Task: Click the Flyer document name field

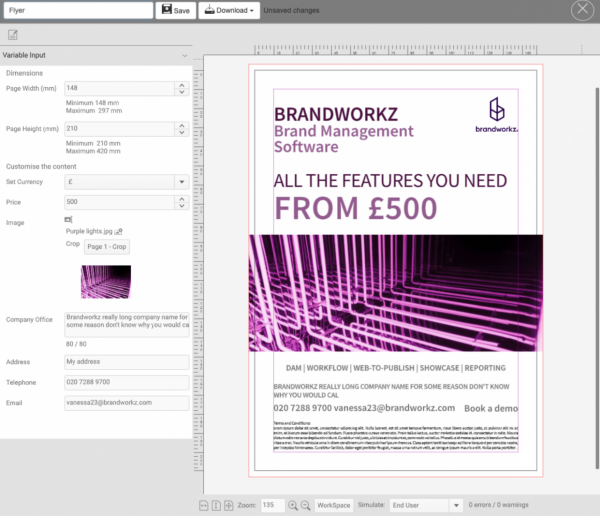Action: pyautogui.click(x=78, y=10)
